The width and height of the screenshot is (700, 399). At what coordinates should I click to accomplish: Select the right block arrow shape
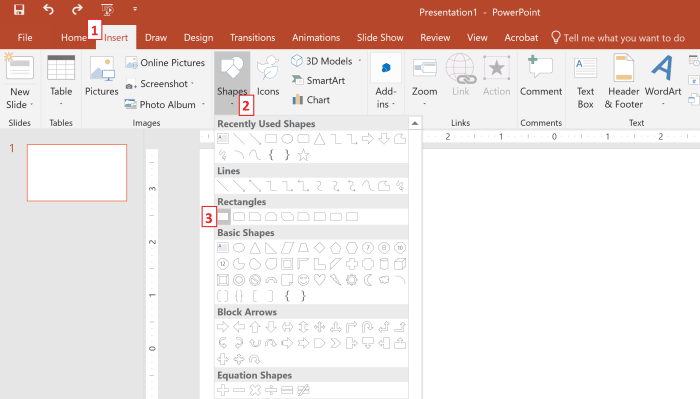pos(222,327)
